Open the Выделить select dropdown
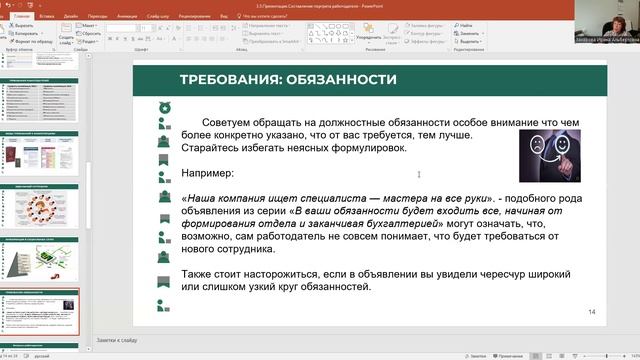Screen dimensions: 640x360 [x=468, y=41]
